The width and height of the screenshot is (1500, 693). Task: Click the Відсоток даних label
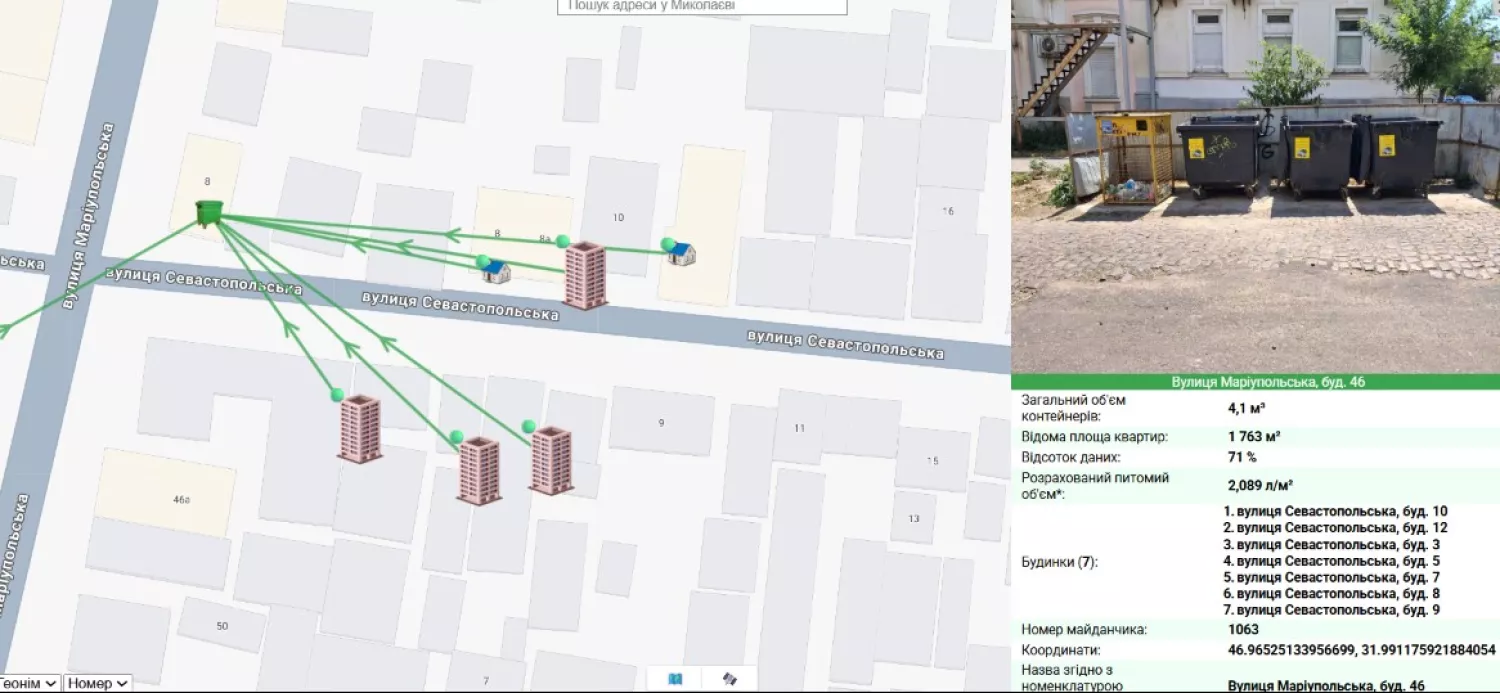[1075, 457]
